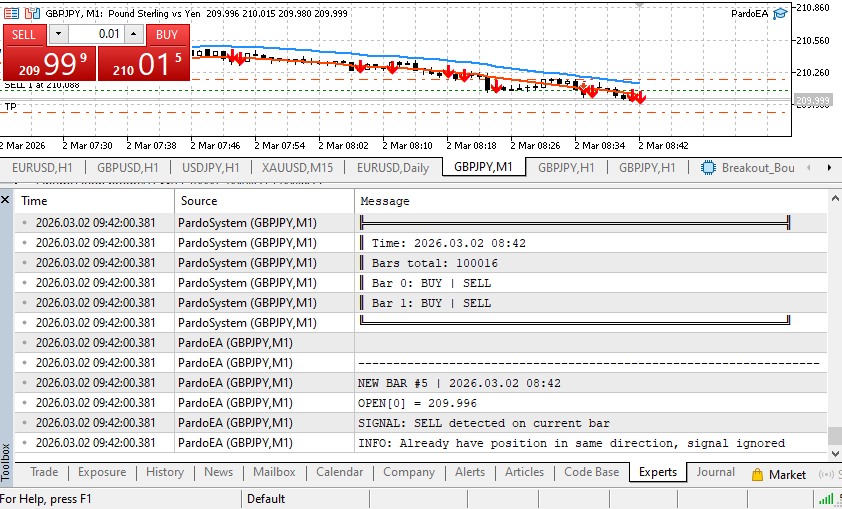Click the TP level label on chart

point(10,107)
